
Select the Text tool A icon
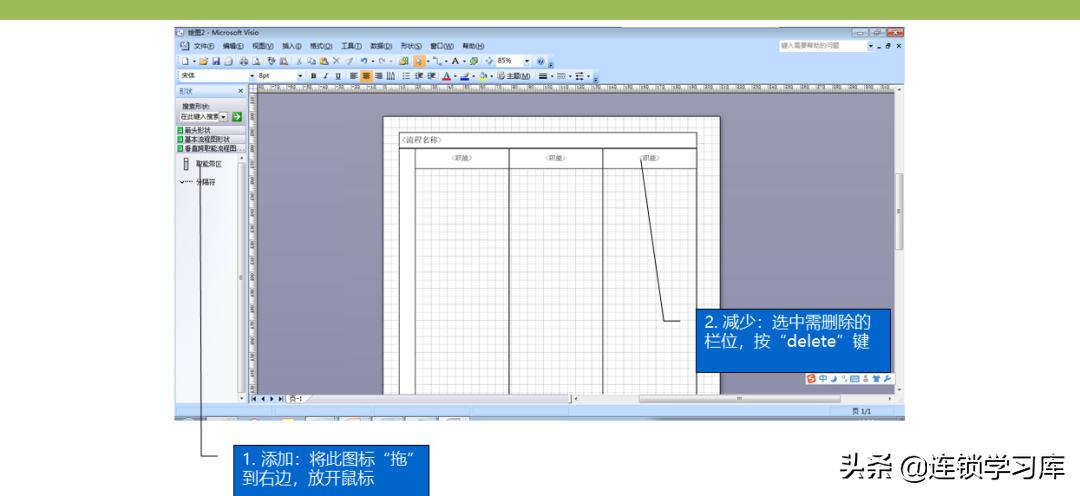coord(455,61)
